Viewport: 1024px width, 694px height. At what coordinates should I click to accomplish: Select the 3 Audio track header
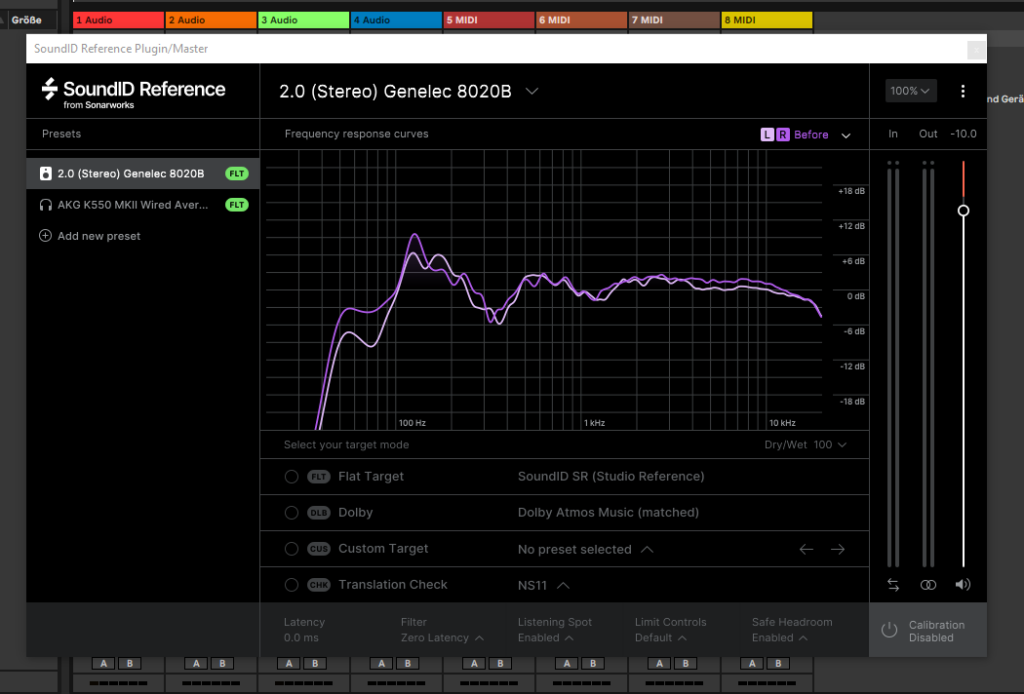[x=304, y=20]
